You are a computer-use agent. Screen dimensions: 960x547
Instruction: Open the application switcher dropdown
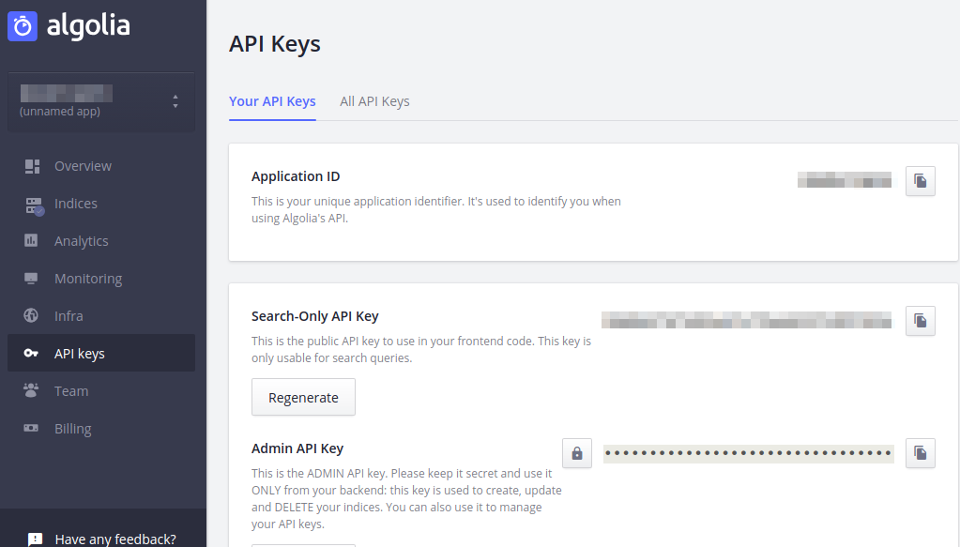101,102
